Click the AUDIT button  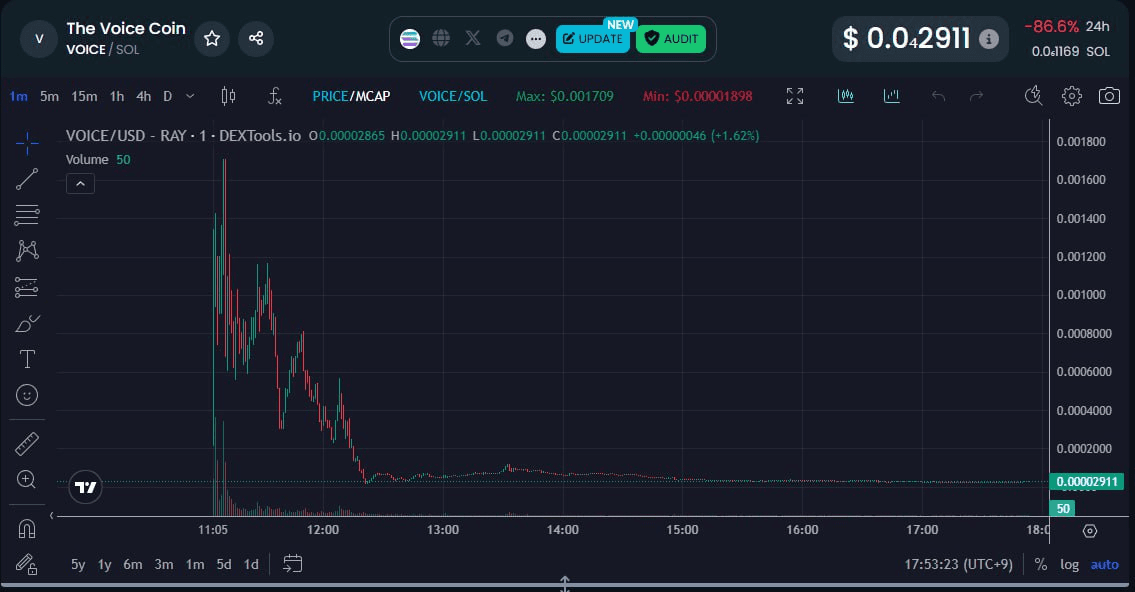point(671,38)
